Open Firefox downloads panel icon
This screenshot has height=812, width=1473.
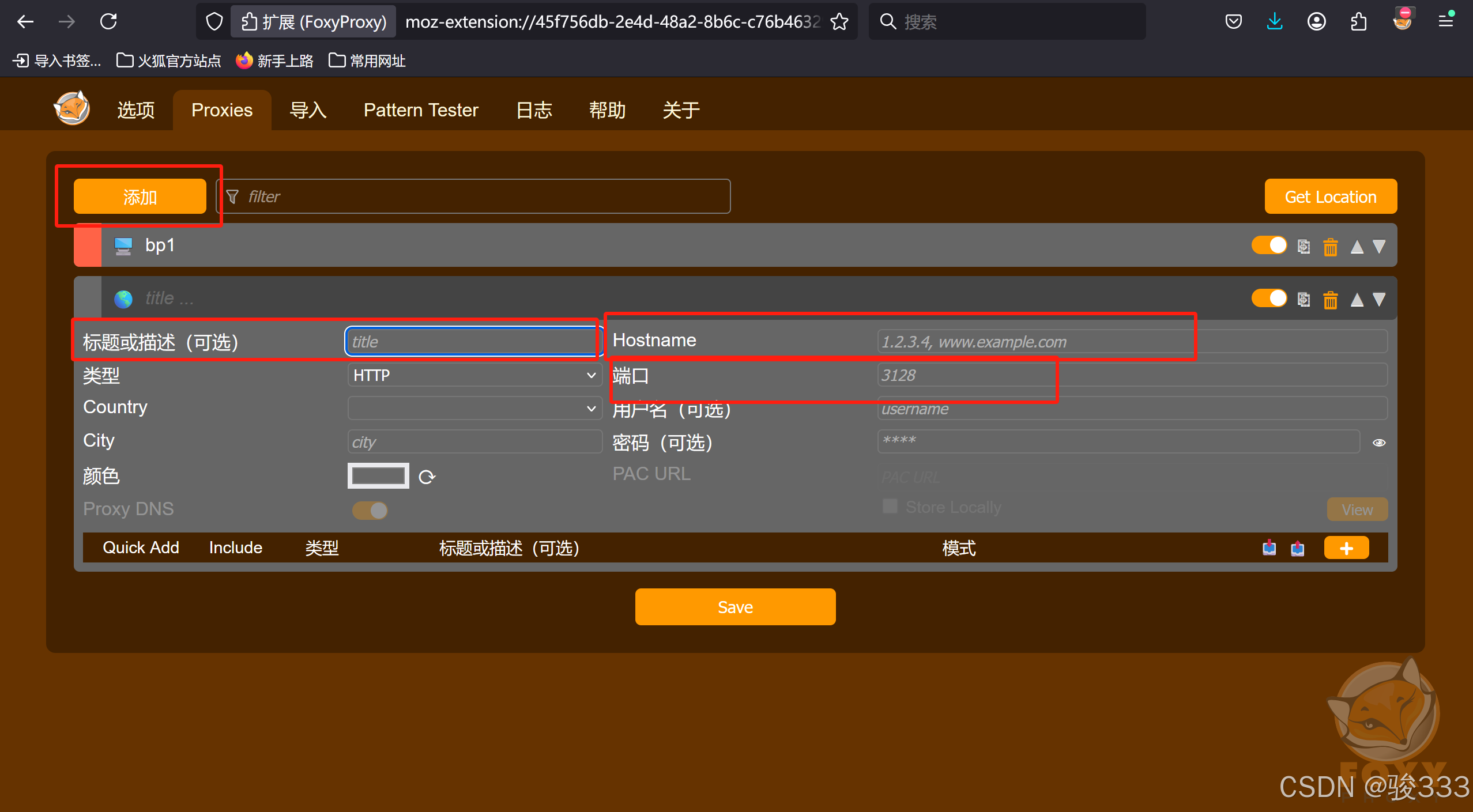(x=1275, y=22)
